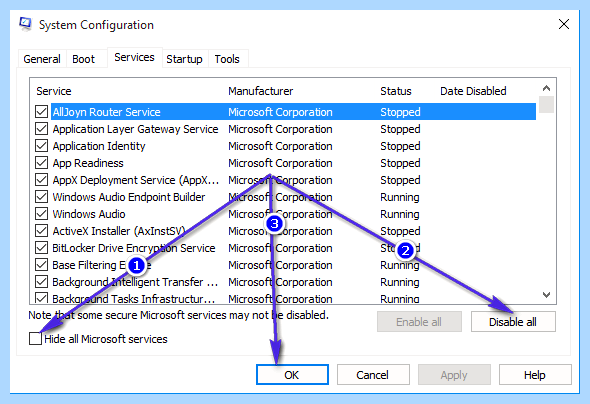The height and width of the screenshot is (404, 590).
Task: Uncheck BitLocker Drive Encryption Service checkbox
Action: (x=41, y=248)
